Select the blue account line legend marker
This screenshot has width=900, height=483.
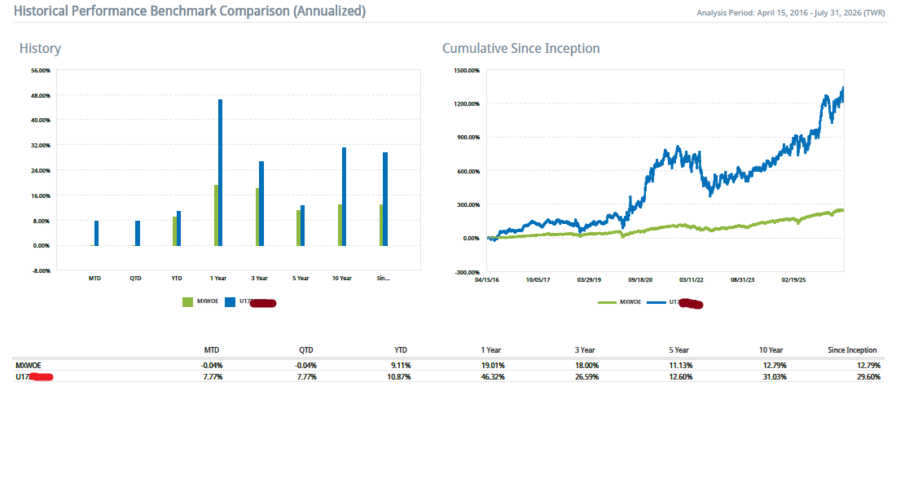[x=656, y=302]
